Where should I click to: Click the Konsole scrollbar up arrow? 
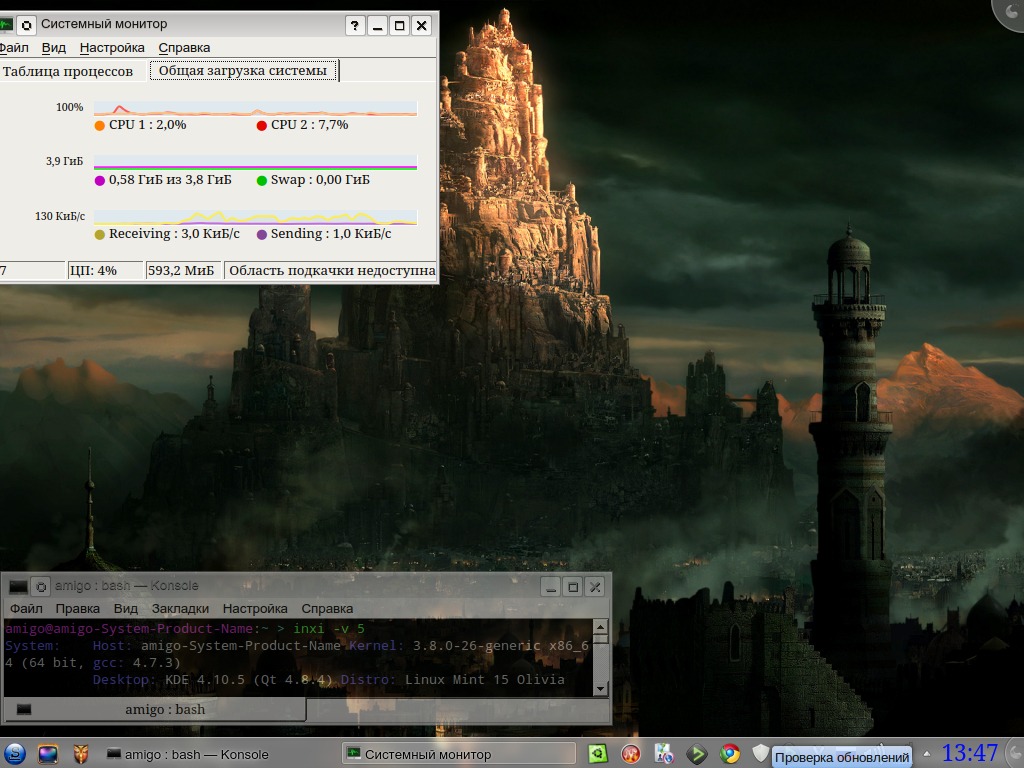coord(601,627)
